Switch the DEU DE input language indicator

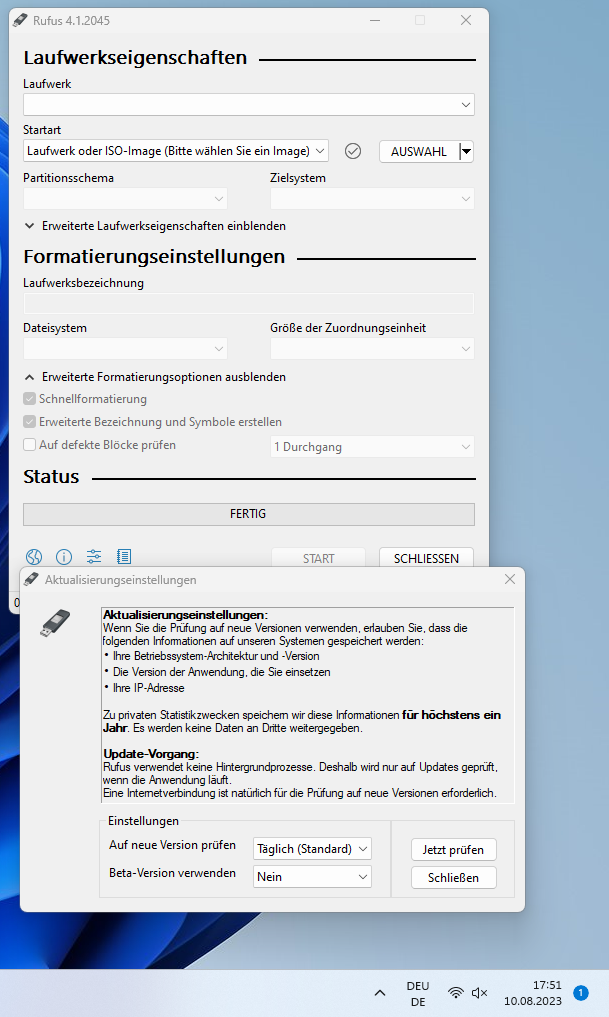pos(418,994)
